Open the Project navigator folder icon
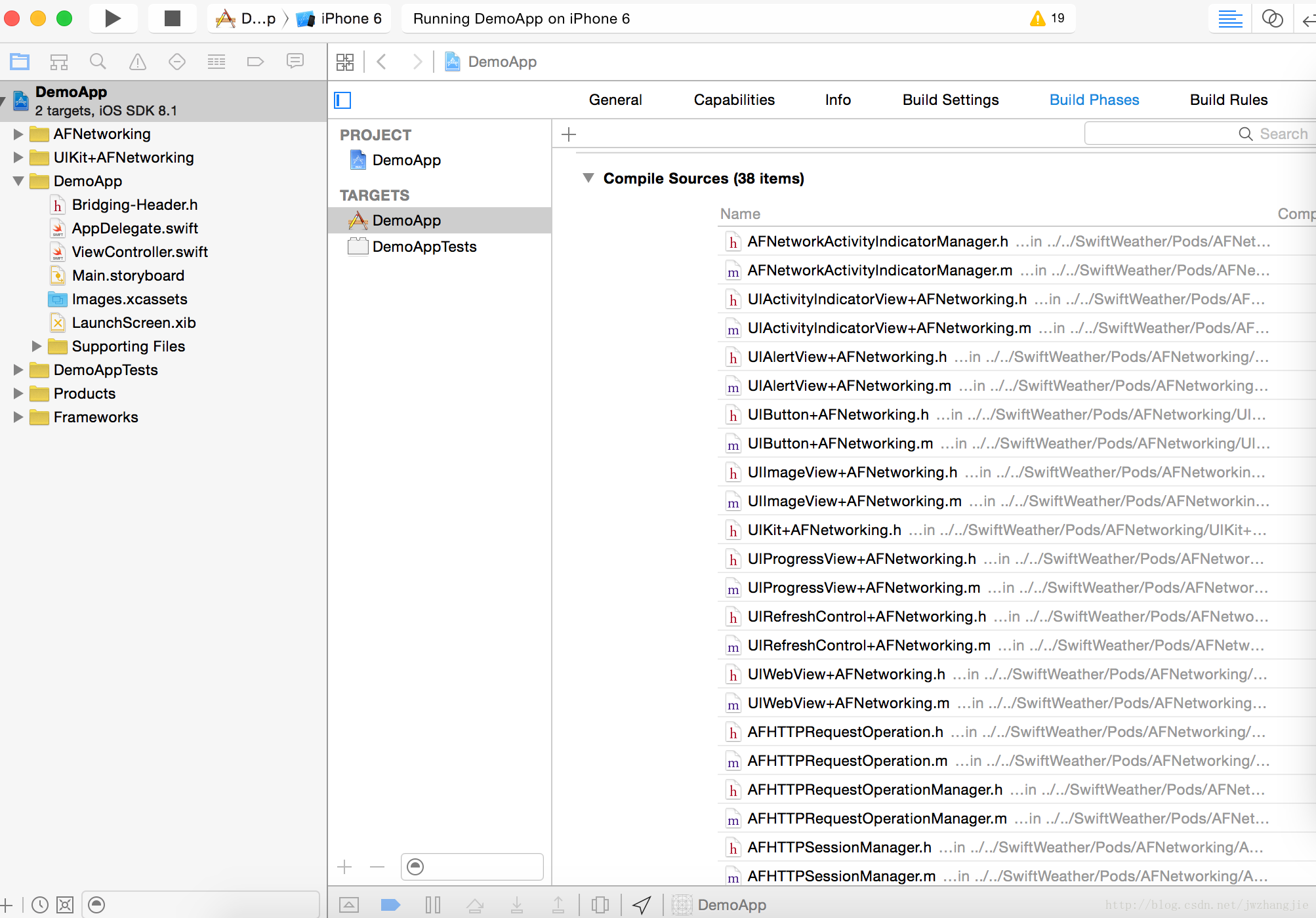Viewport: 1316px width, 918px height. [20, 62]
